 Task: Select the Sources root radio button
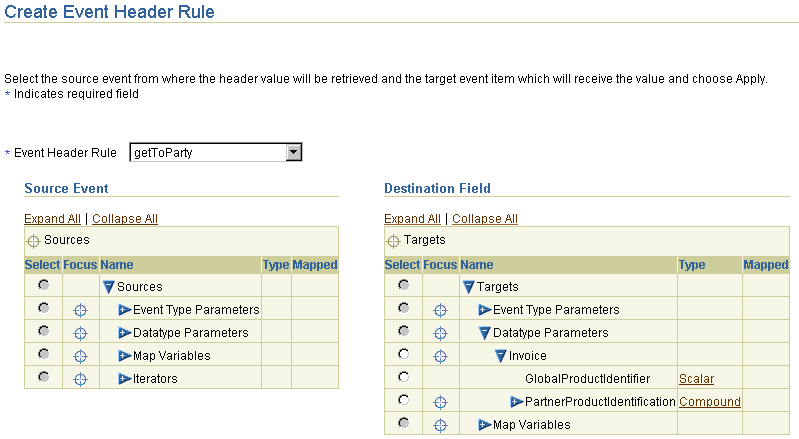pos(44,285)
